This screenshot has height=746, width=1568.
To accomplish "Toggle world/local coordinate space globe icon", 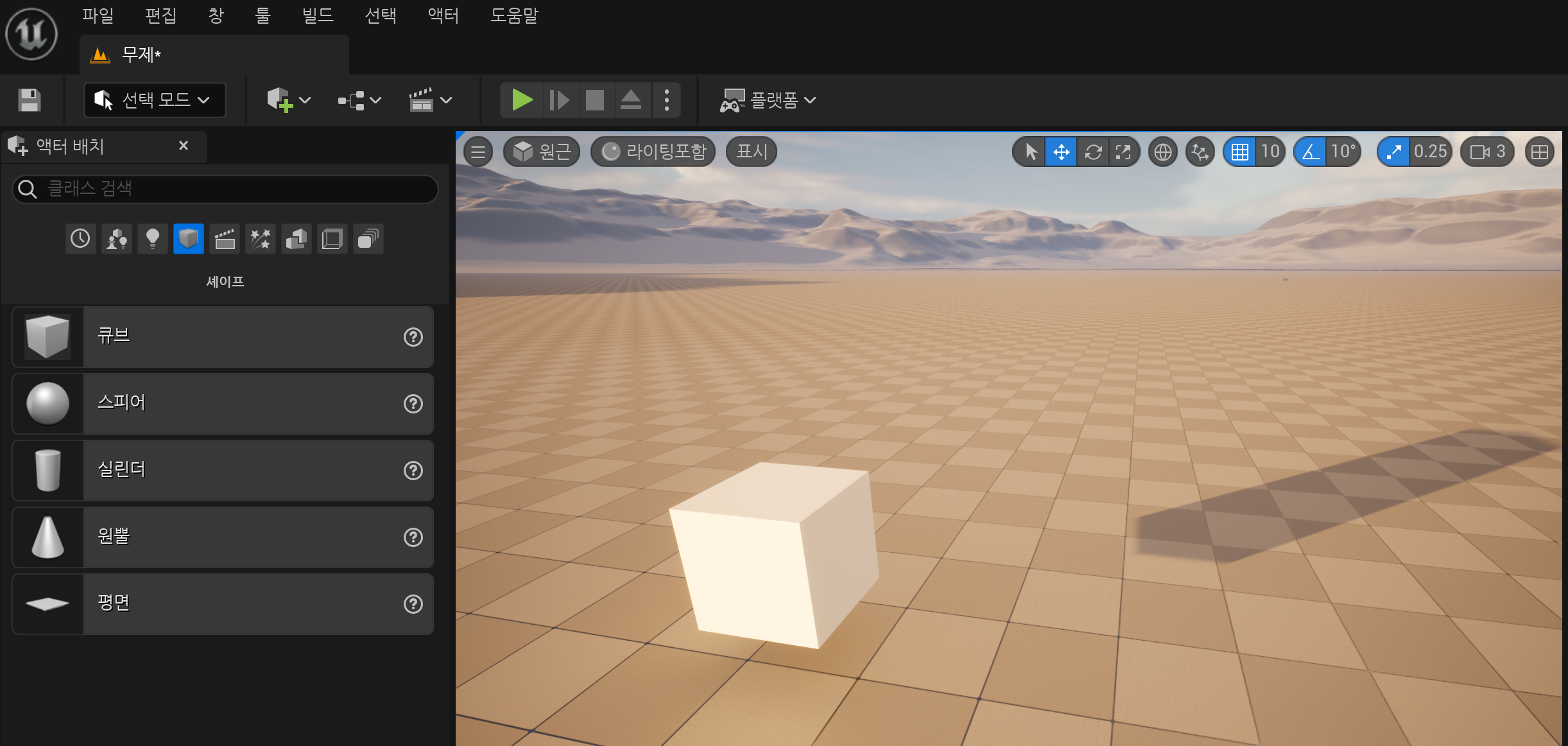I will click(1162, 152).
